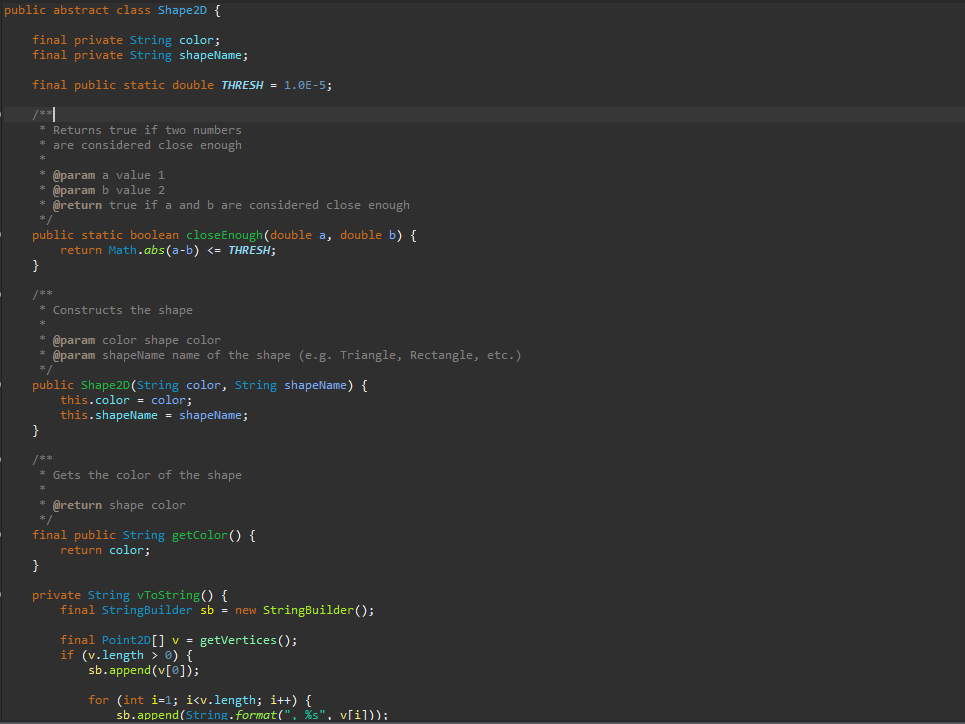
Task: Click the Point2D array type annotation
Action: [x=125, y=639]
